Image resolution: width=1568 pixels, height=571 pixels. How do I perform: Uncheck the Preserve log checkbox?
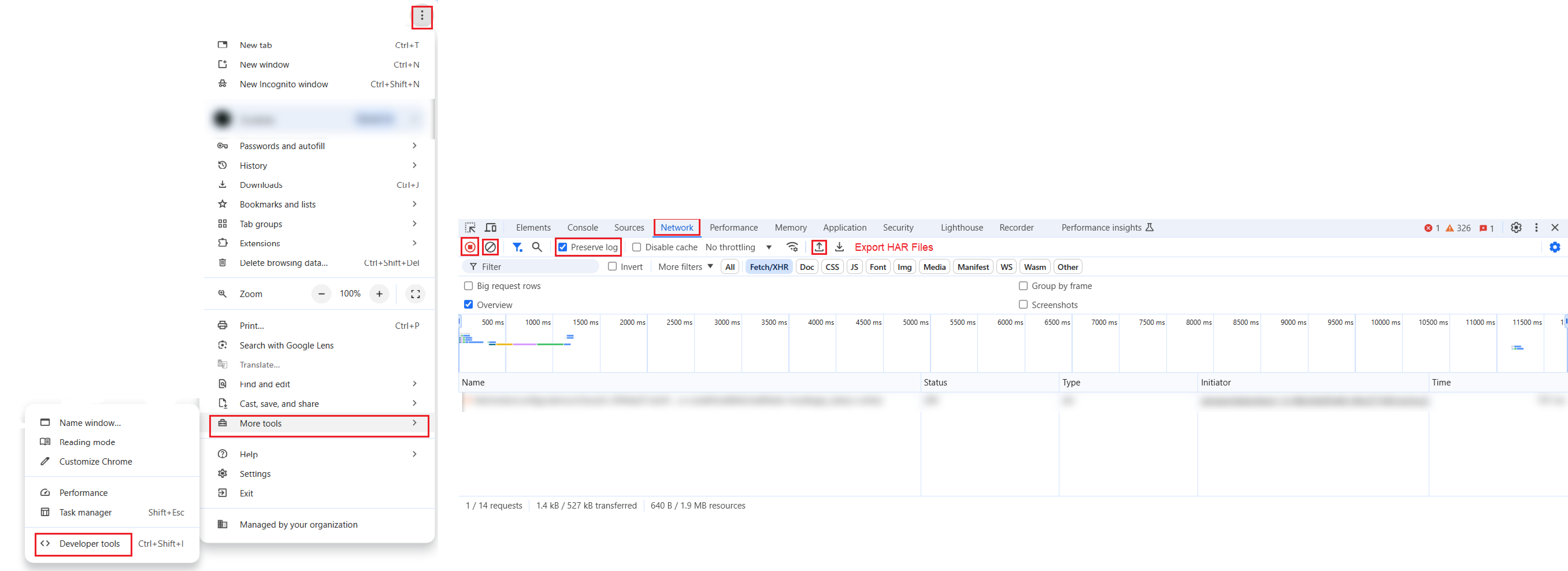[x=563, y=247]
